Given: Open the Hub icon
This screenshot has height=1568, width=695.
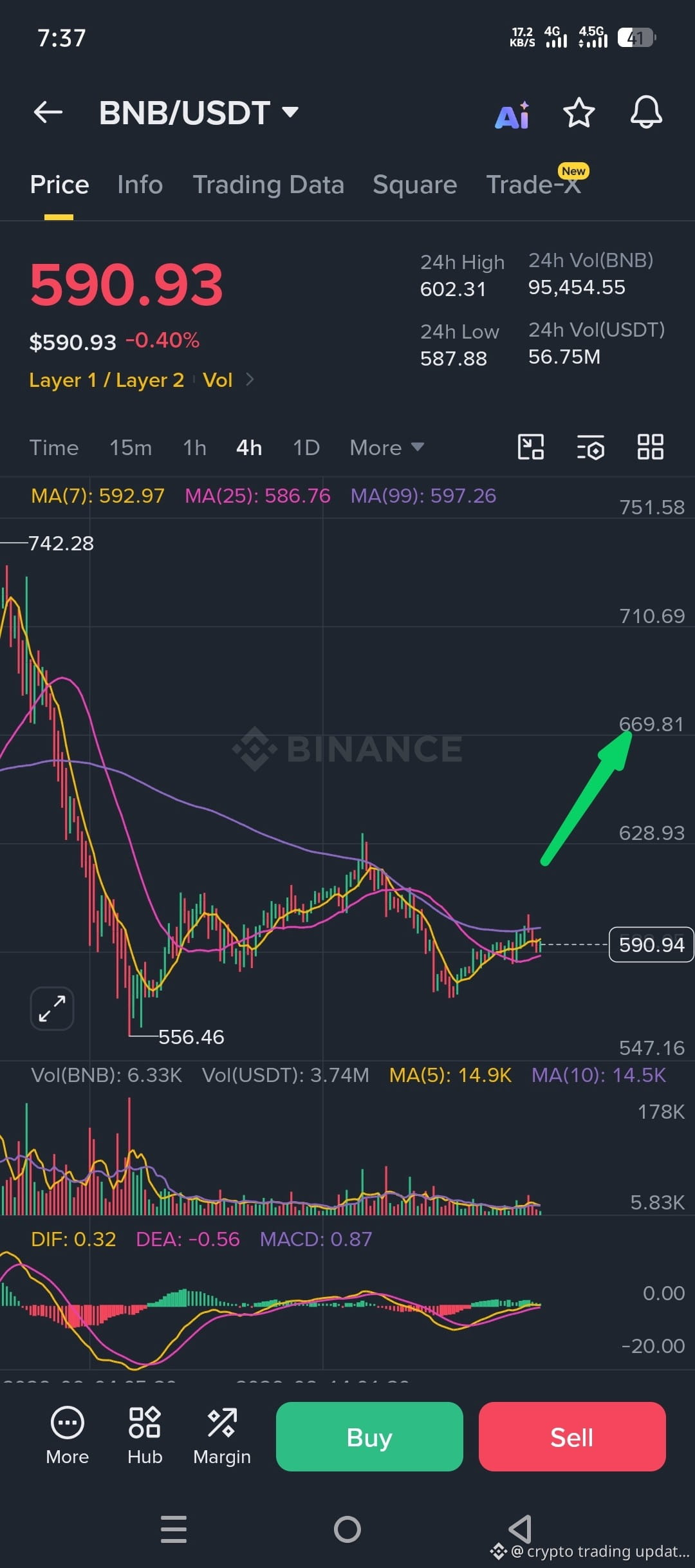Looking at the screenshot, I should pyautogui.click(x=145, y=1436).
